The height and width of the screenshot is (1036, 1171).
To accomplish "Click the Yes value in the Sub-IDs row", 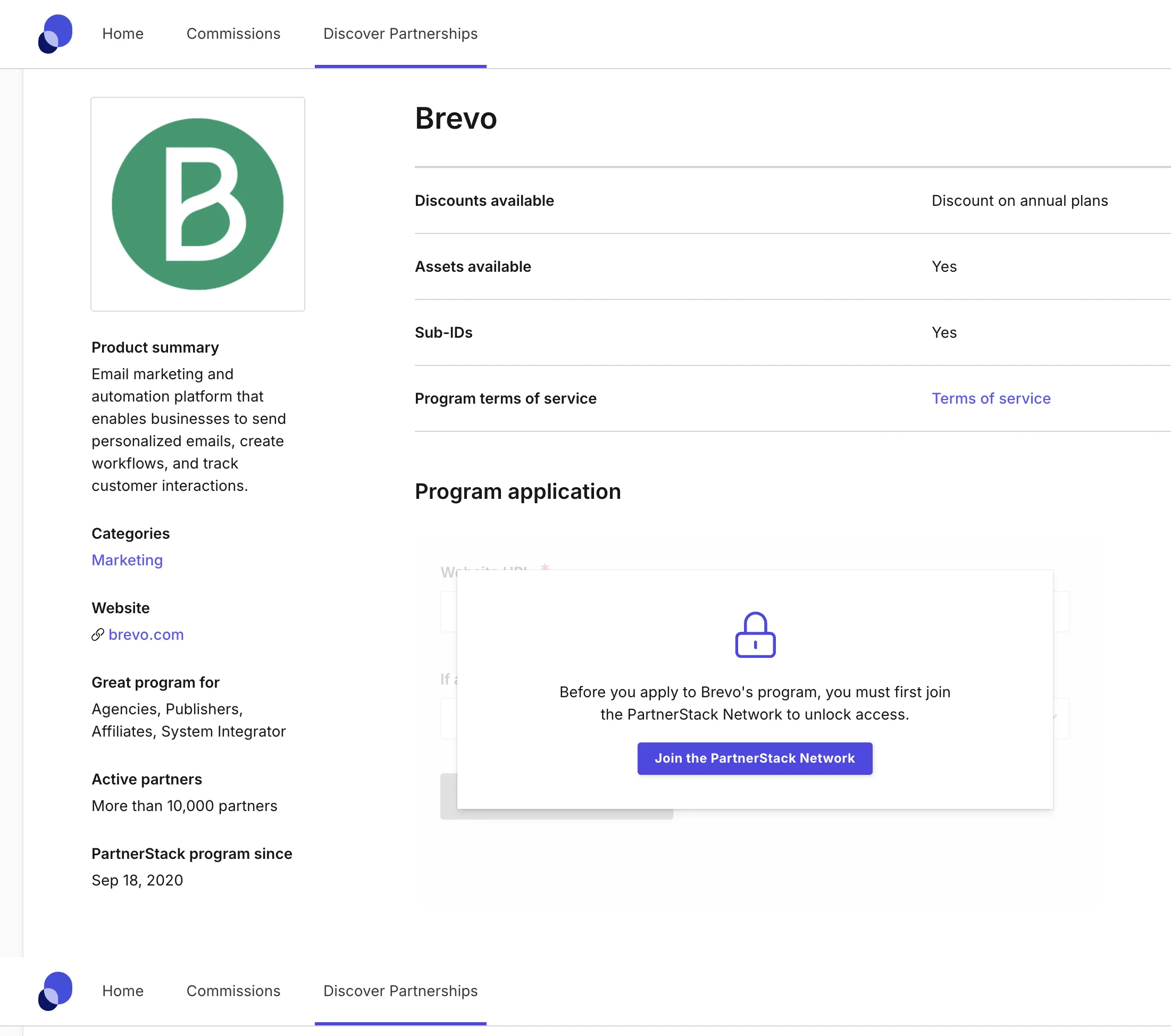I will tap(944, 332).
